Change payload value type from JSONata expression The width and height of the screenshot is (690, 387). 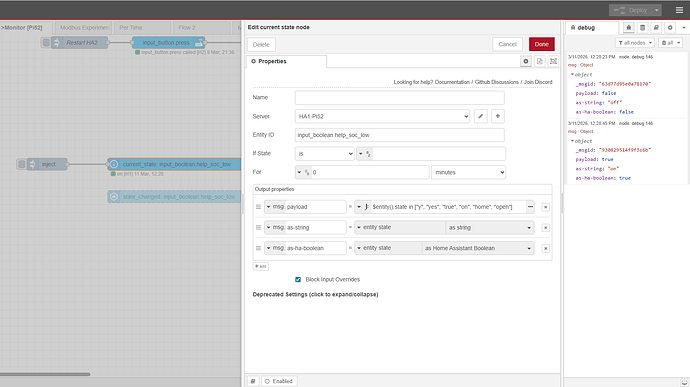pos(363,207)
